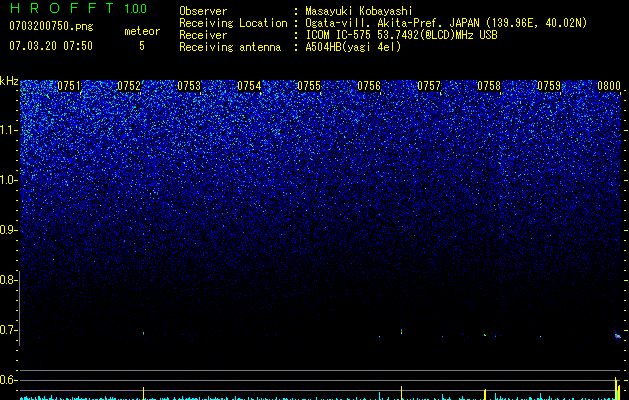Screen dimensions: 629x400
Task: Select the A504HB(yagi 4el) antenna text
Action: pos(353,47)
